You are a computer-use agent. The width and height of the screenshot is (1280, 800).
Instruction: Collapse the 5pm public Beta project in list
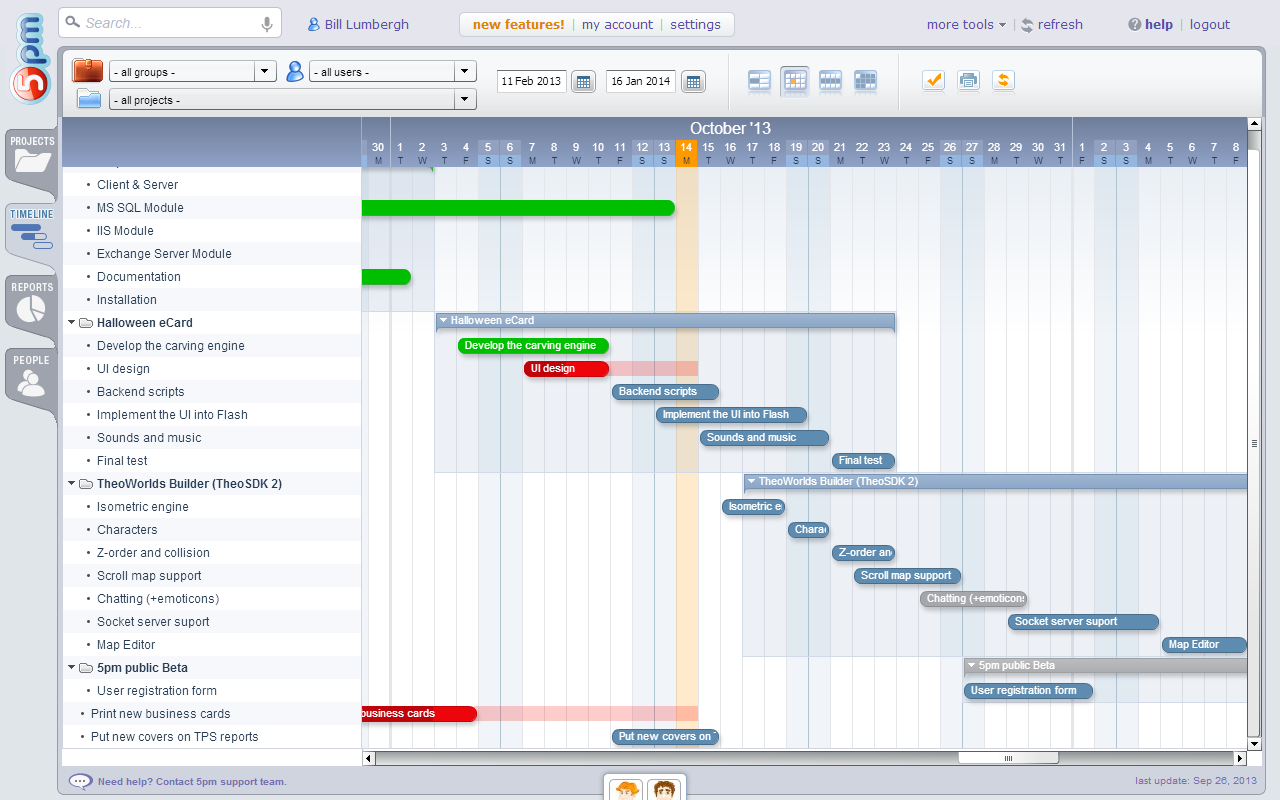pos(72,668)
